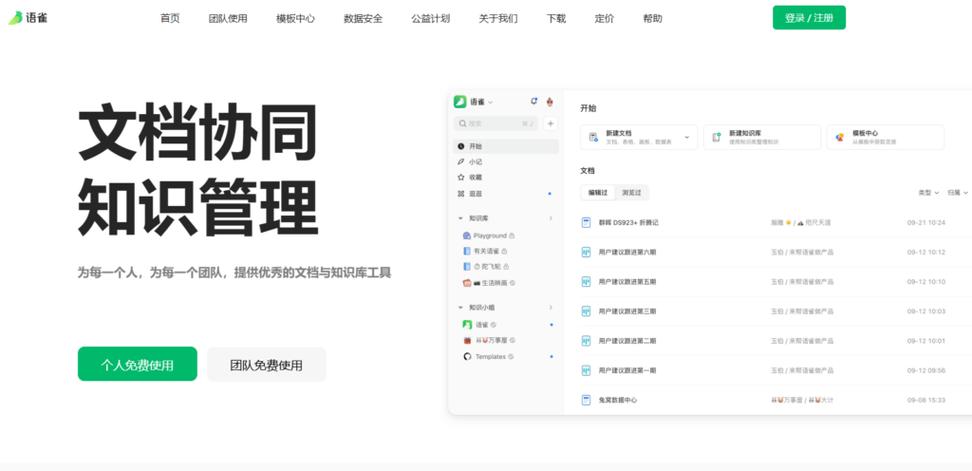
Task: Click the search field in preview sidebar
Action: [496, 123]
